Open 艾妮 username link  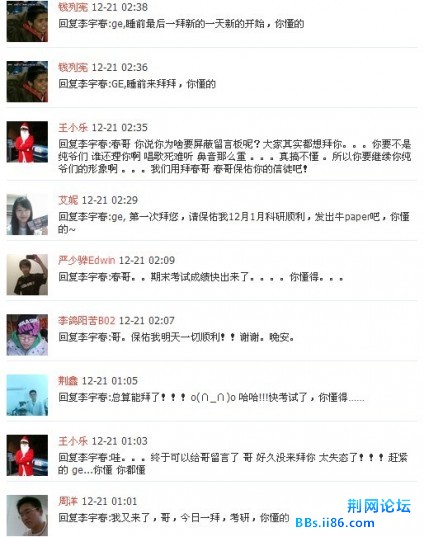click(68, 200)
